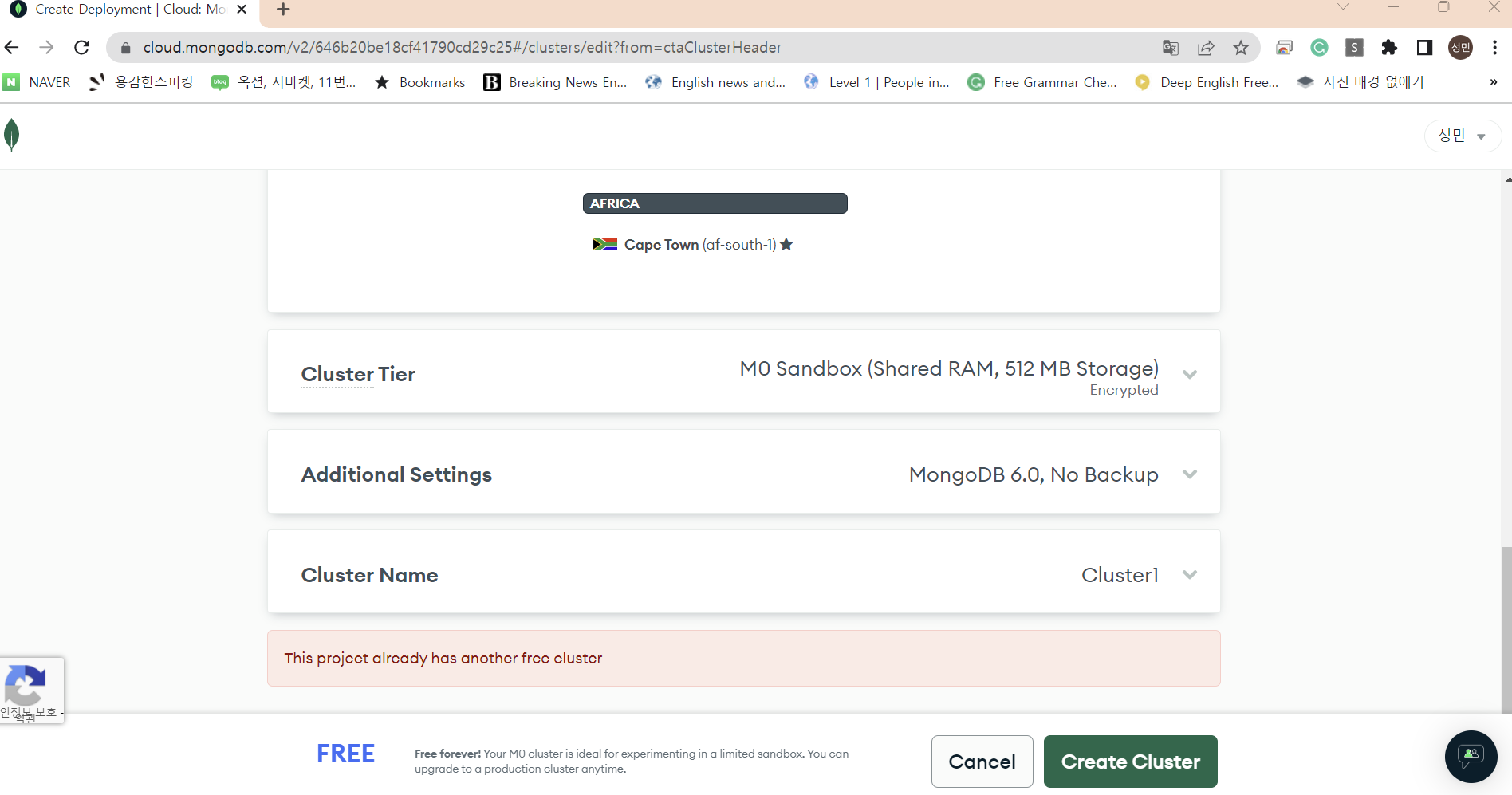Select Cape Town (af-south-1) region
1512x795 pixels.
[692, 245]
